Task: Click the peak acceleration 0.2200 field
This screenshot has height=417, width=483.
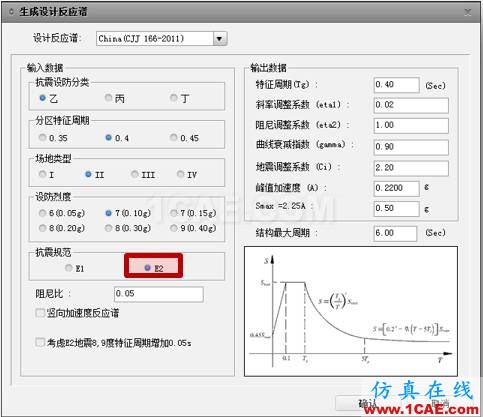Action: [396, 188]
